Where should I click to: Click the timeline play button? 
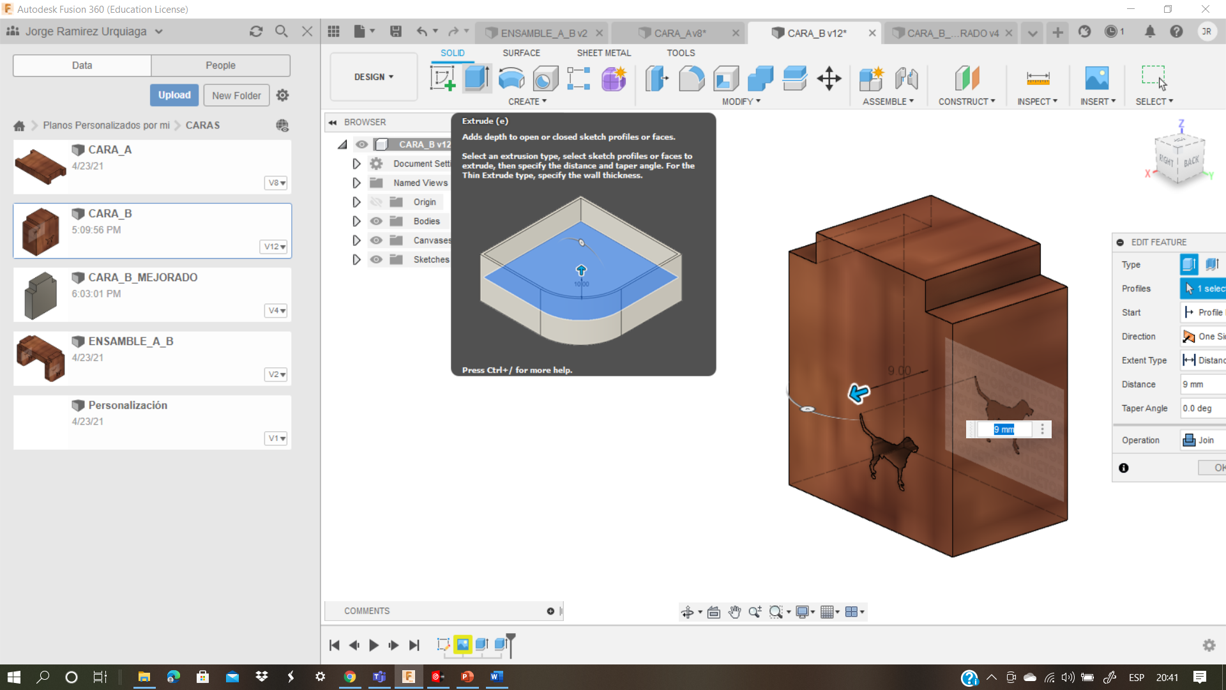tap(374, 646)
